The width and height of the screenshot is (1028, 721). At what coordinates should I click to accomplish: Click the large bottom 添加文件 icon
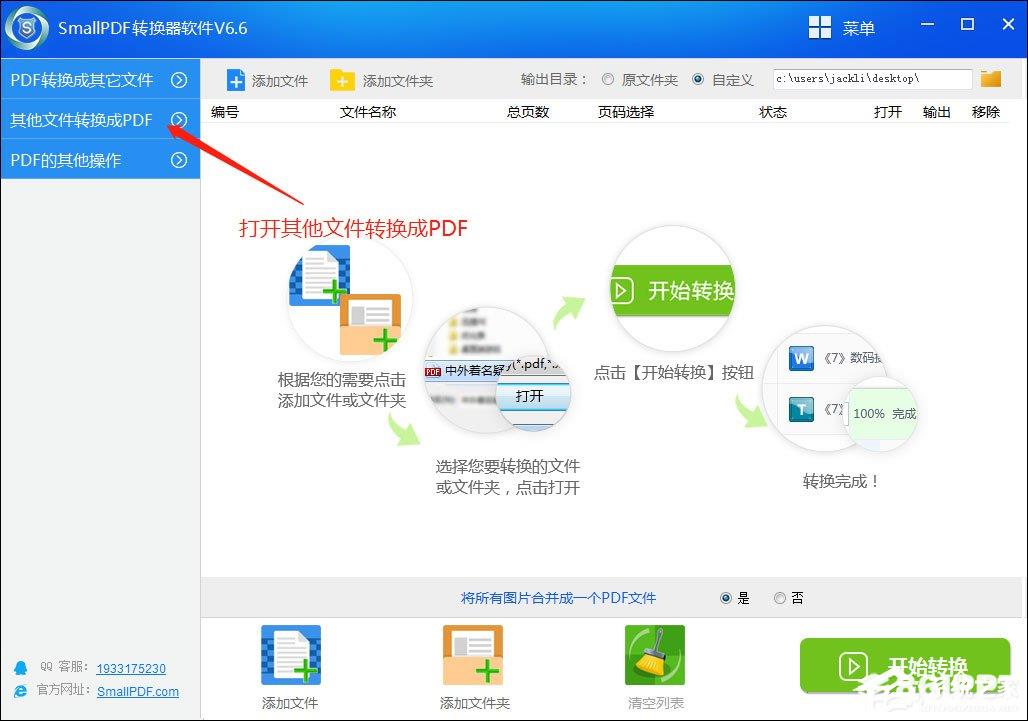pos(290,655)
